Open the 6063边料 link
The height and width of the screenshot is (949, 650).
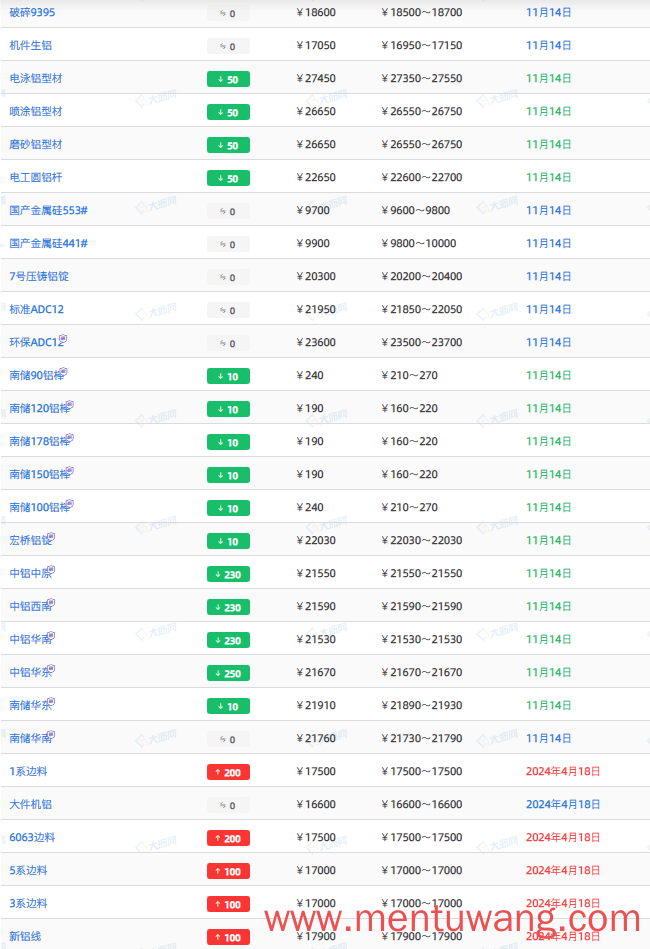[x=32, y=837]
